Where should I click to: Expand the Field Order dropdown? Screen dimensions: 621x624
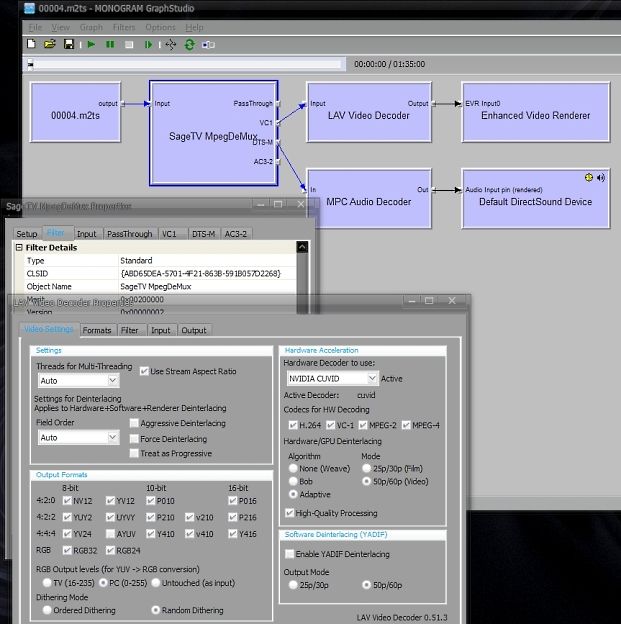[x=112, y=437]
